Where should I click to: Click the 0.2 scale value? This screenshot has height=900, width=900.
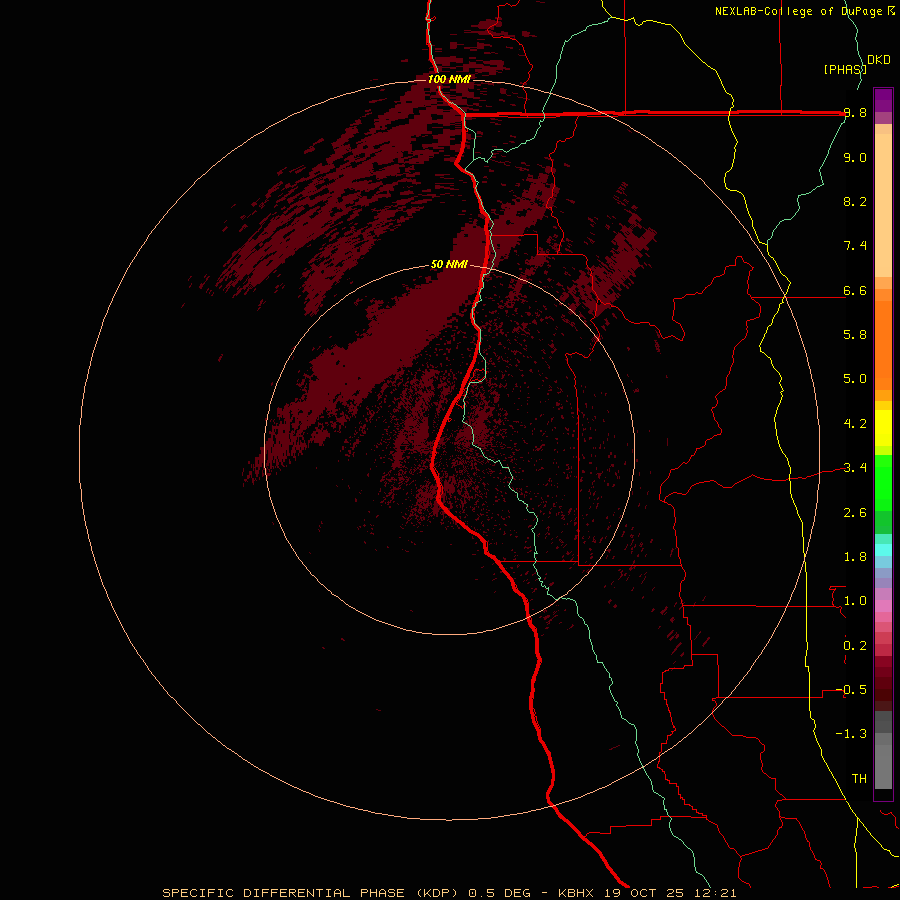[x=855, y=645]
